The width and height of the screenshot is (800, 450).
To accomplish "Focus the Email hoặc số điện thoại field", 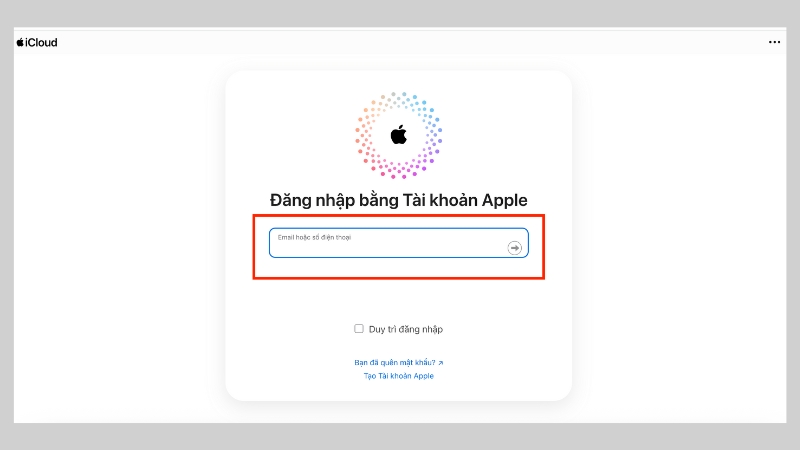I will pos(398,243).
